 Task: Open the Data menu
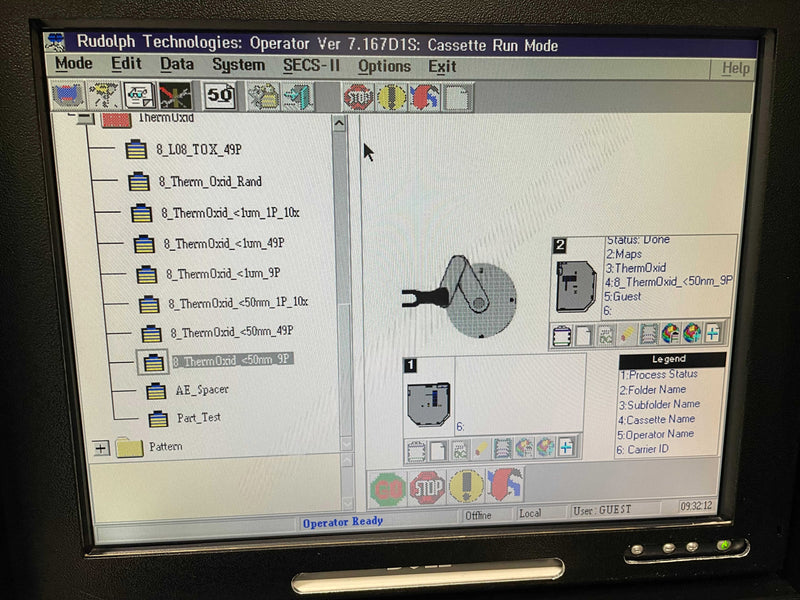177,64
